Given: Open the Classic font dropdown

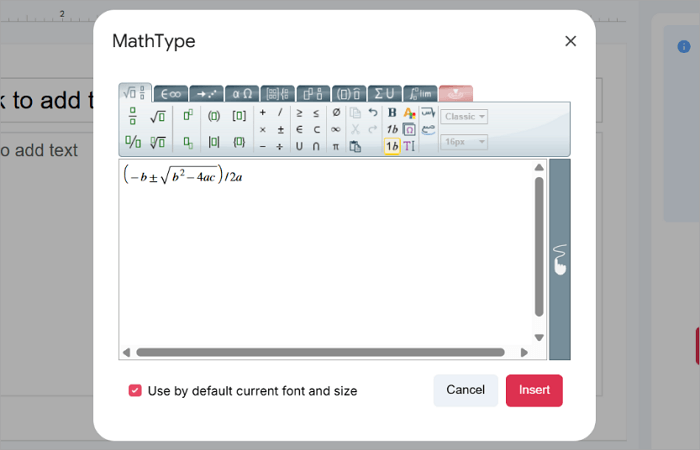Looking at the screenshot, I should (464, 117).
